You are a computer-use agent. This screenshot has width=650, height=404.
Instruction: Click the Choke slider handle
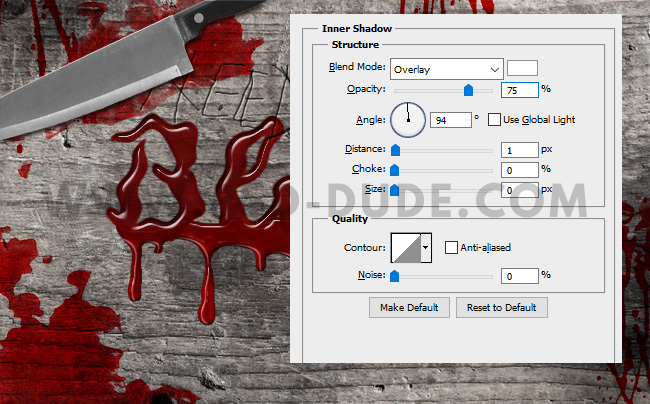click(x=395, y=169)
